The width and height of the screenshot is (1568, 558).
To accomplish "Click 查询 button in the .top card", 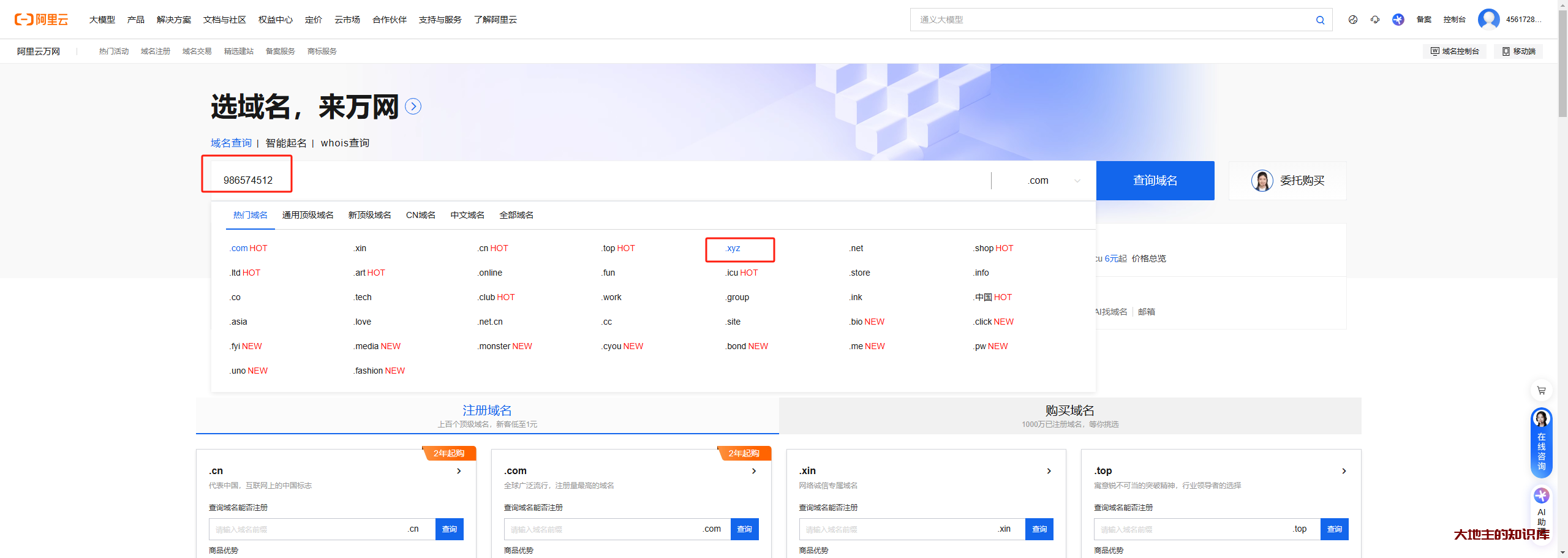I will click(x=1335, y=529).
